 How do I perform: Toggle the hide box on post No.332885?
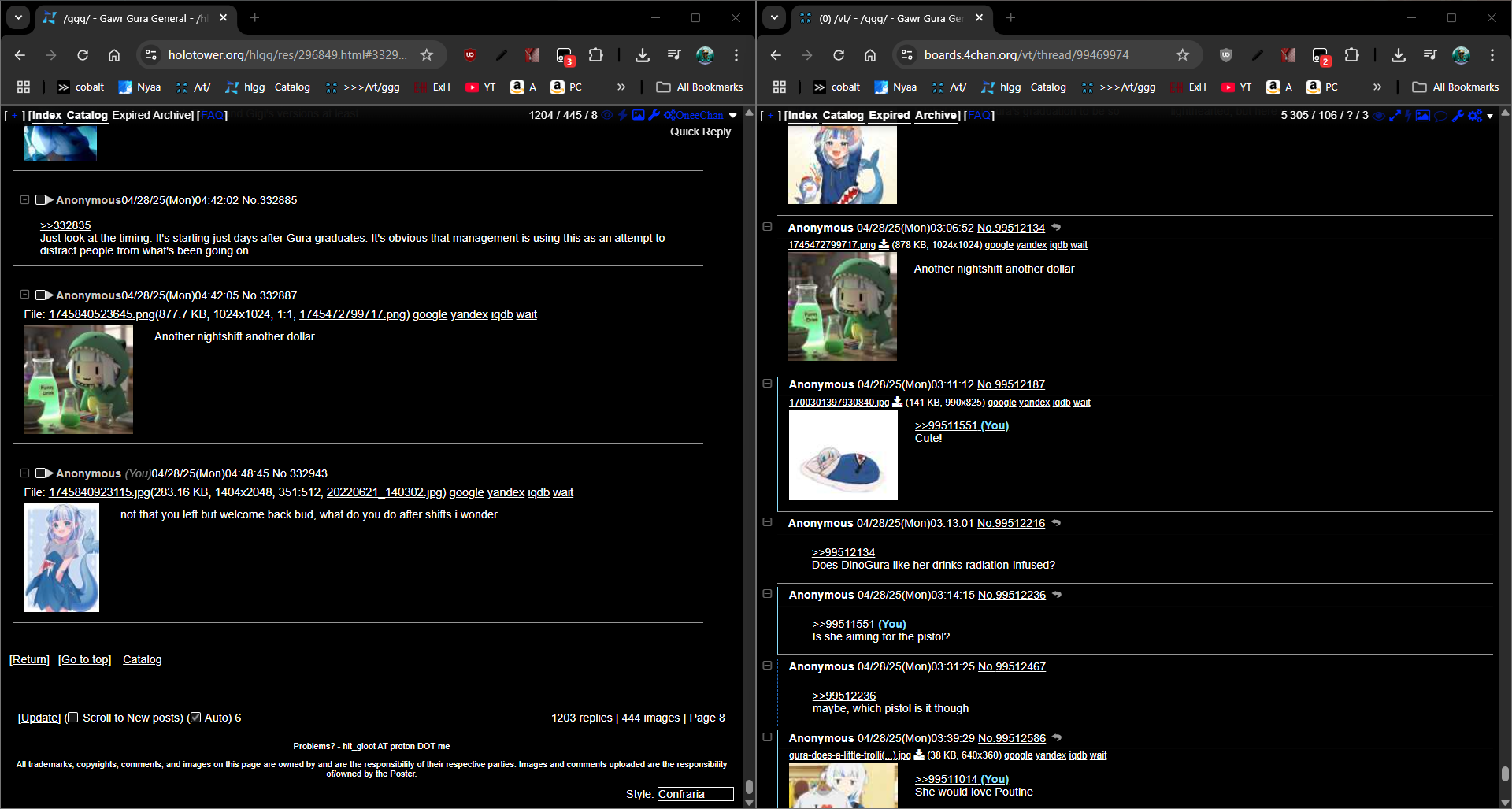(x=24, y=200)
